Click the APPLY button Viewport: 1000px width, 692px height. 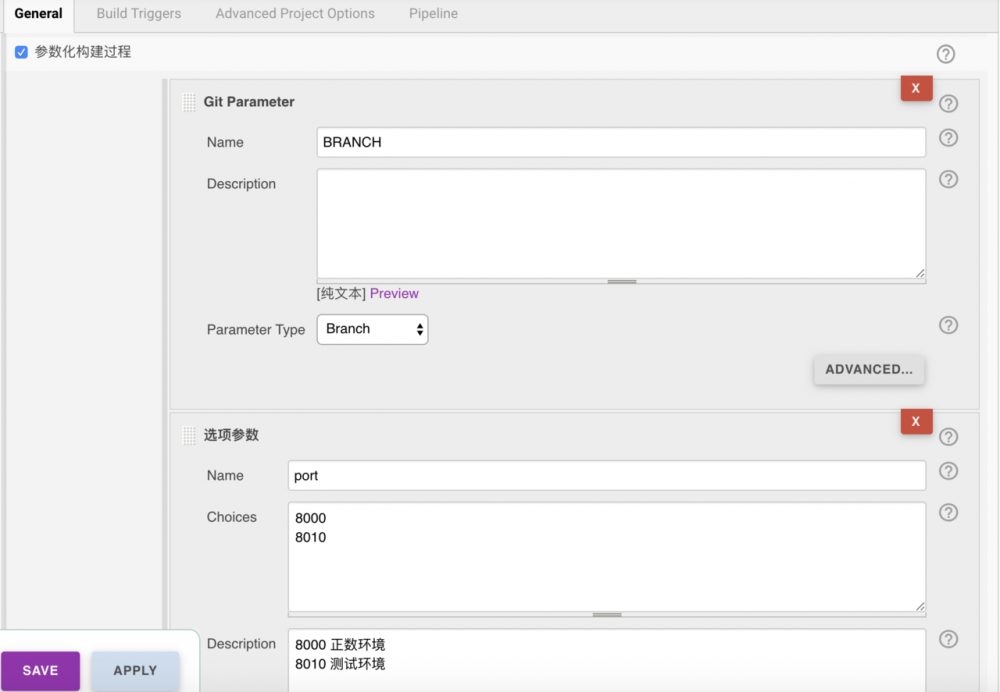[x=135, y=670]
